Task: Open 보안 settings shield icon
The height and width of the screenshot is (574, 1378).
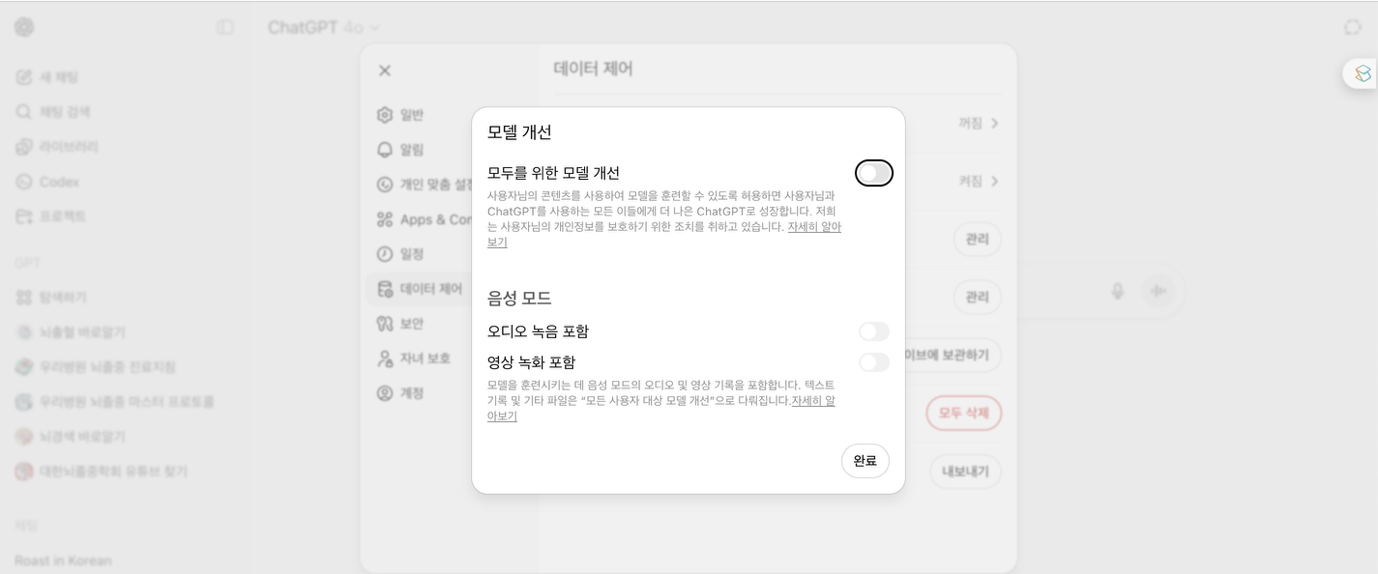Action: (385, 323)
